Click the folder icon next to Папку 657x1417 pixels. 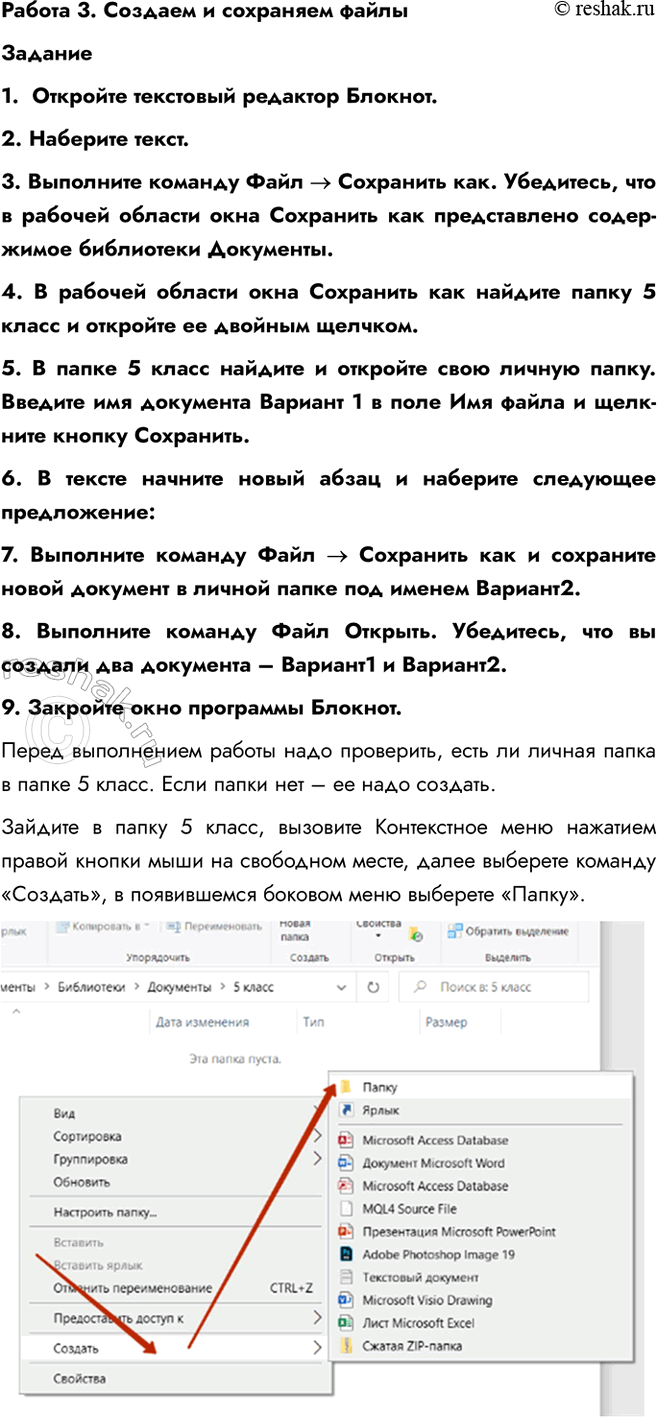point(344,1087)
